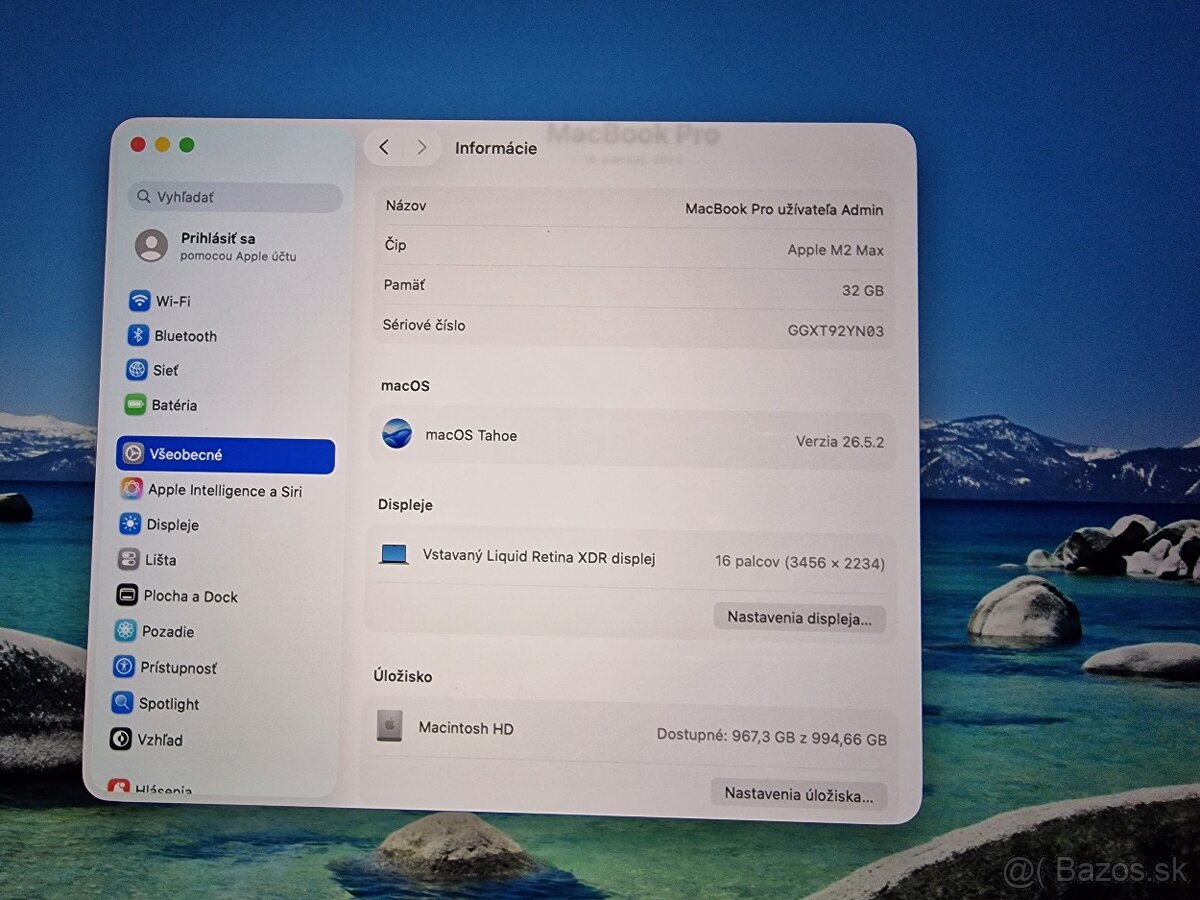Click the green full-screen window button
Viewport: 1200px width, 900px height.
pos(187,145)
